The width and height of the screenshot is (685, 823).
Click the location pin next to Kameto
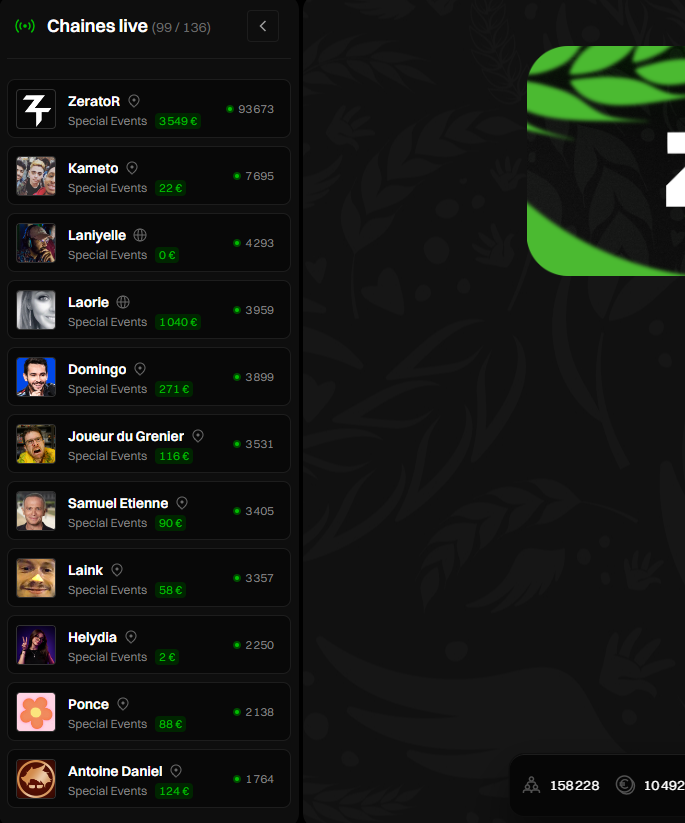(x=132, y=168)
